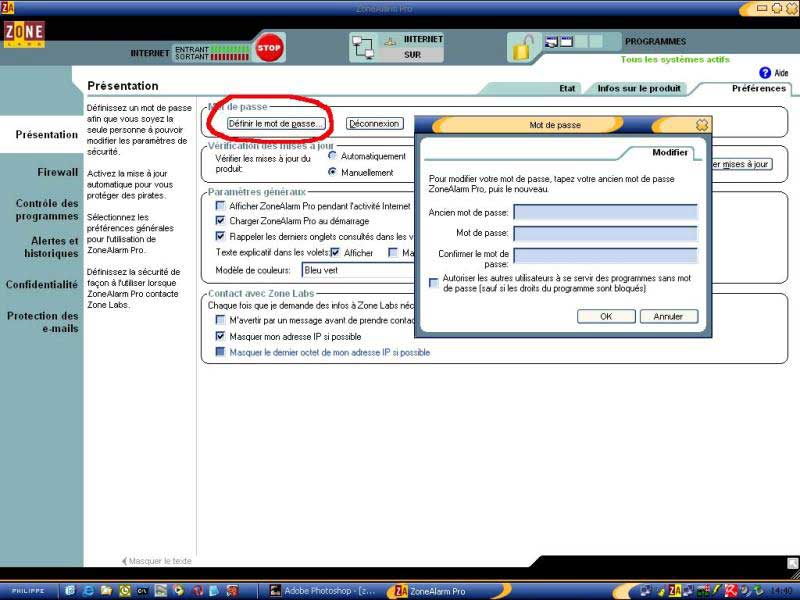Close the Mot de passe dialog
800x600 pixels.
[702, 125]
